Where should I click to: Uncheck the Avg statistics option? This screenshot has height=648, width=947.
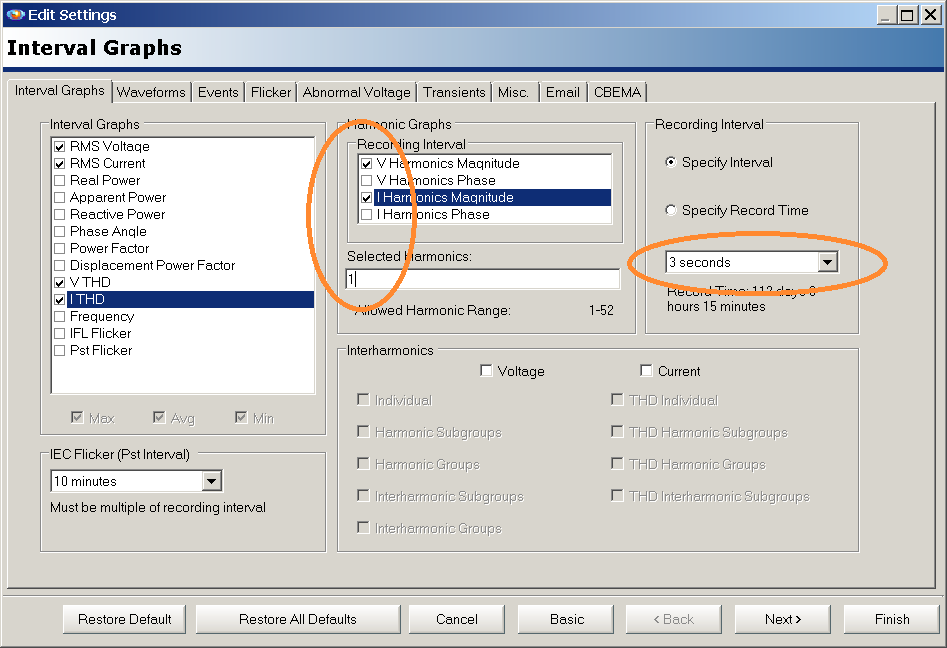159,417
